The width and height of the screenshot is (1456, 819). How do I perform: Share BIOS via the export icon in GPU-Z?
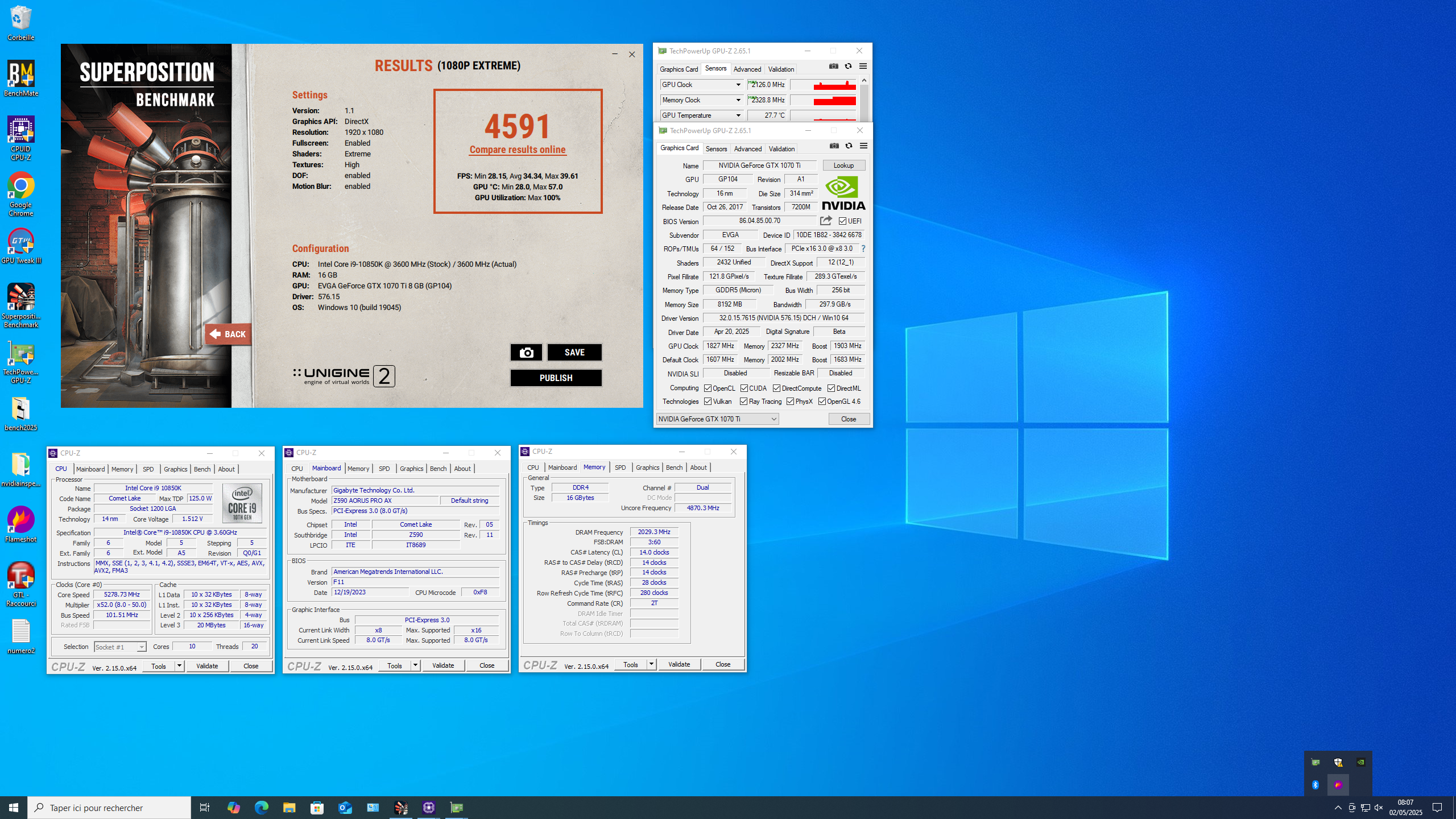pyautogui.click(x=826, y=221)
